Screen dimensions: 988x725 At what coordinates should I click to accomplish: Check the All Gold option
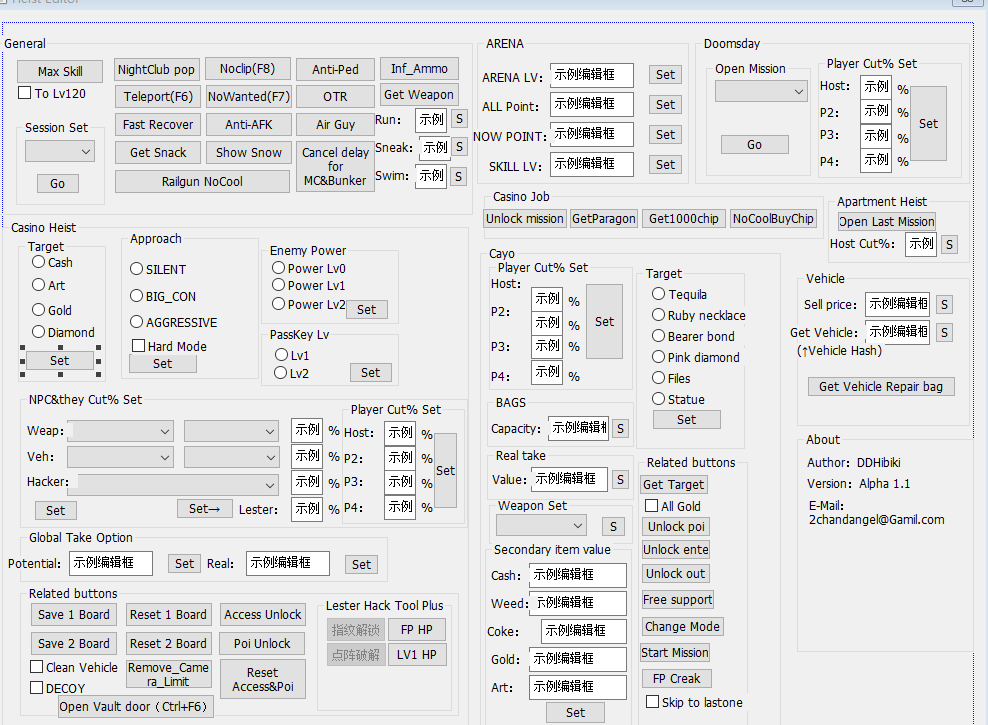point(652,507)
